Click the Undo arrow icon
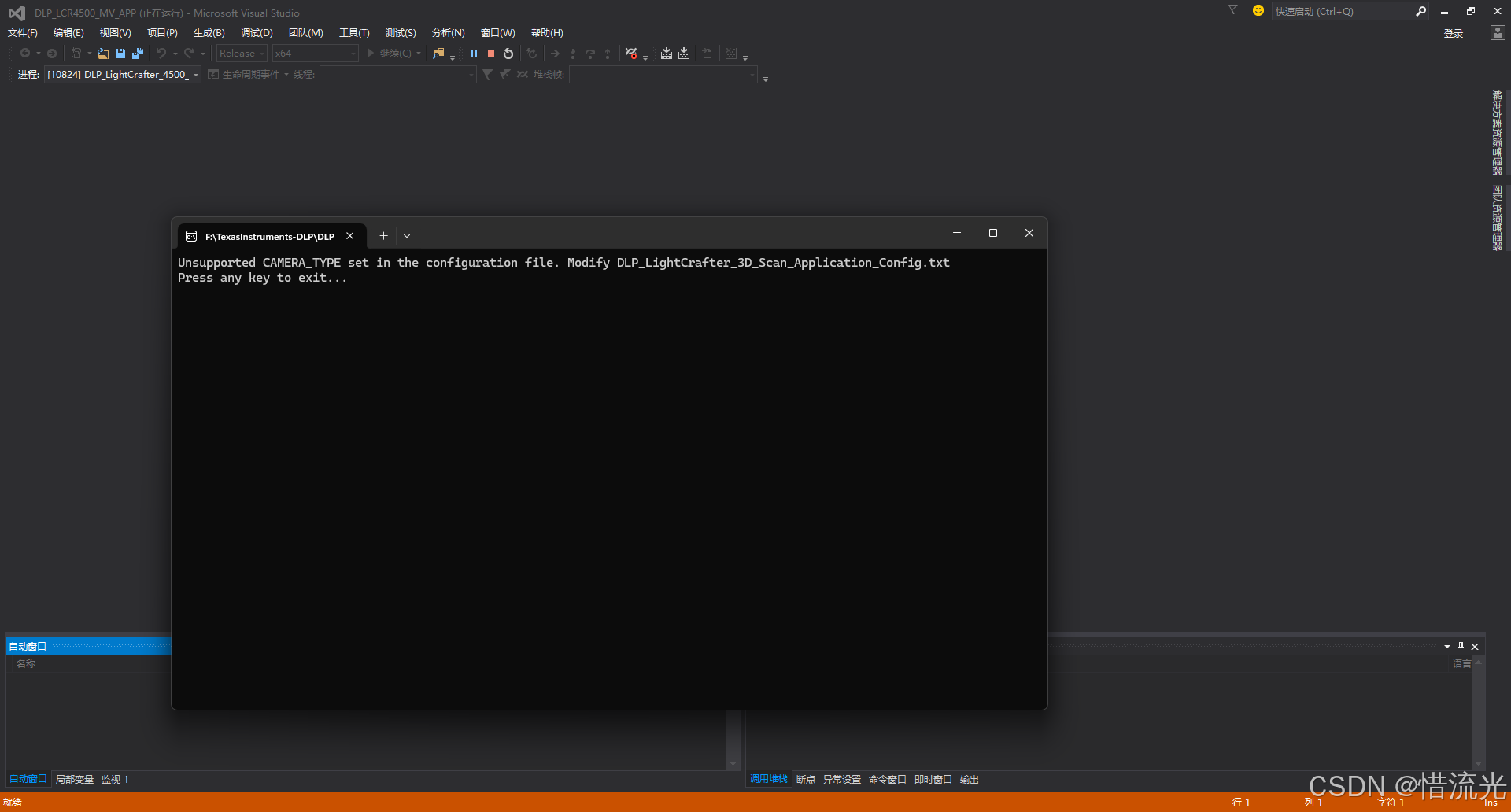The height and width of the screenshot is (812, 1511). 161,54
